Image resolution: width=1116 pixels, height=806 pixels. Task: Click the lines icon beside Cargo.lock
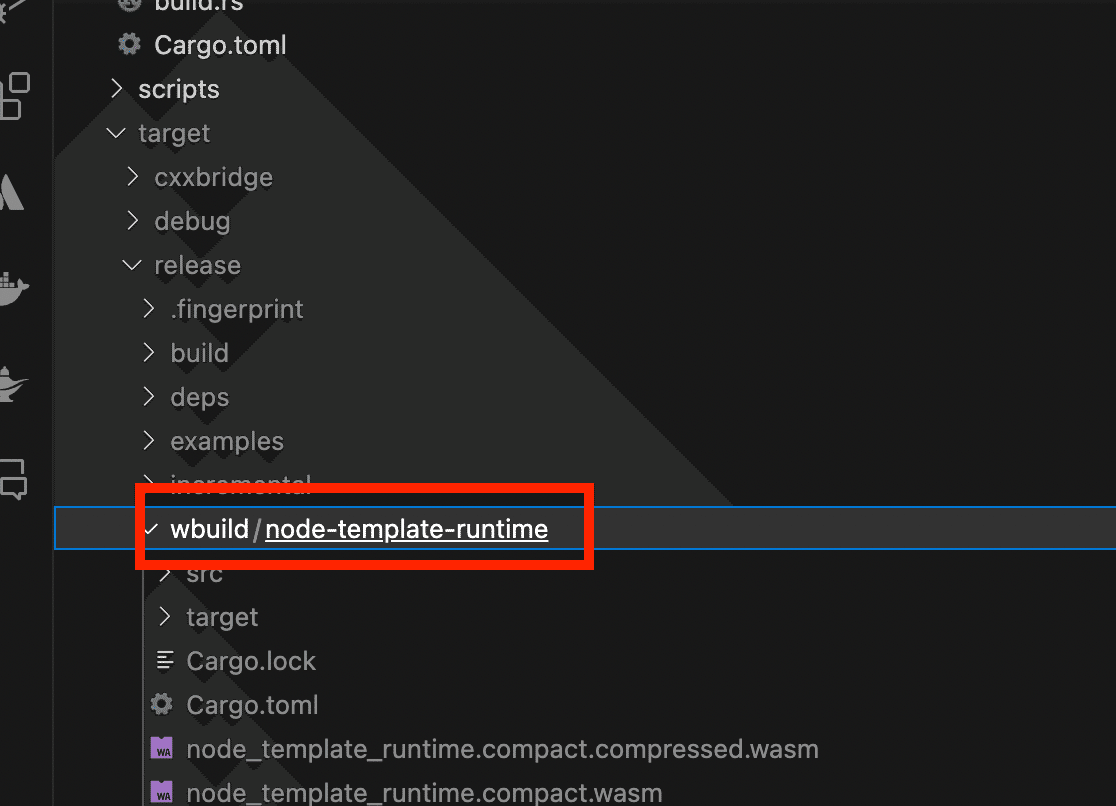(x=164, y=661)
